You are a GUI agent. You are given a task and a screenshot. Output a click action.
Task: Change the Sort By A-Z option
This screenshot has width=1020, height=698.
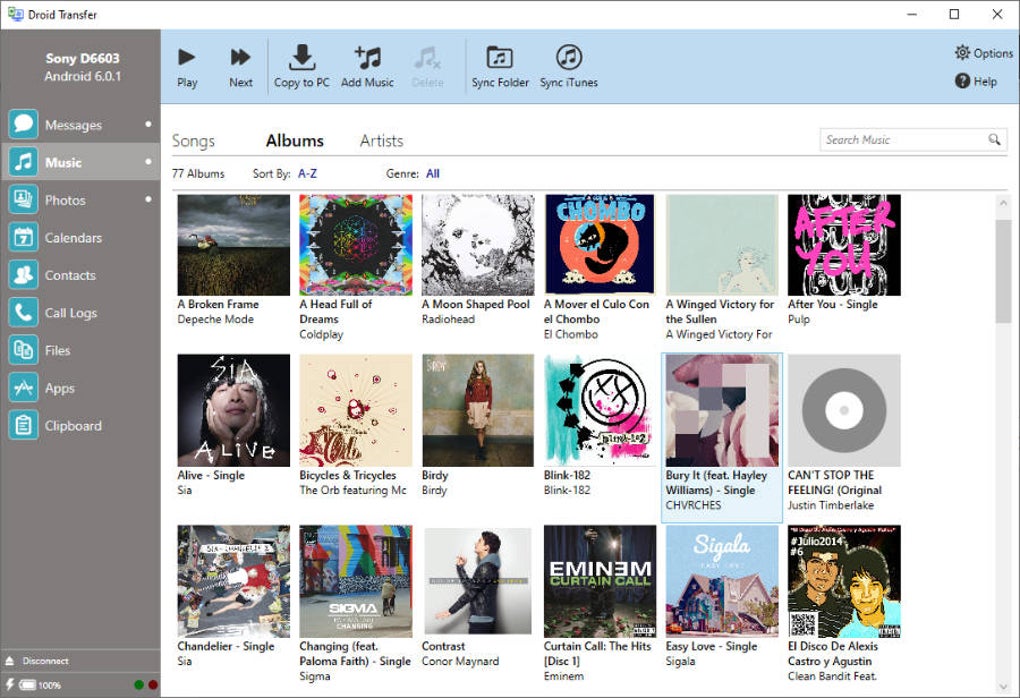(307, 174)
